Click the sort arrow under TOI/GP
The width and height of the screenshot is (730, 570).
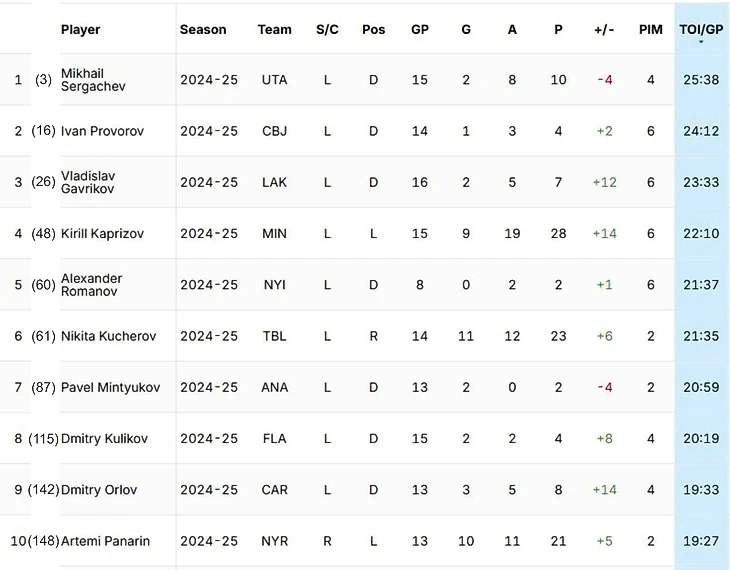(x=701, y=42)
